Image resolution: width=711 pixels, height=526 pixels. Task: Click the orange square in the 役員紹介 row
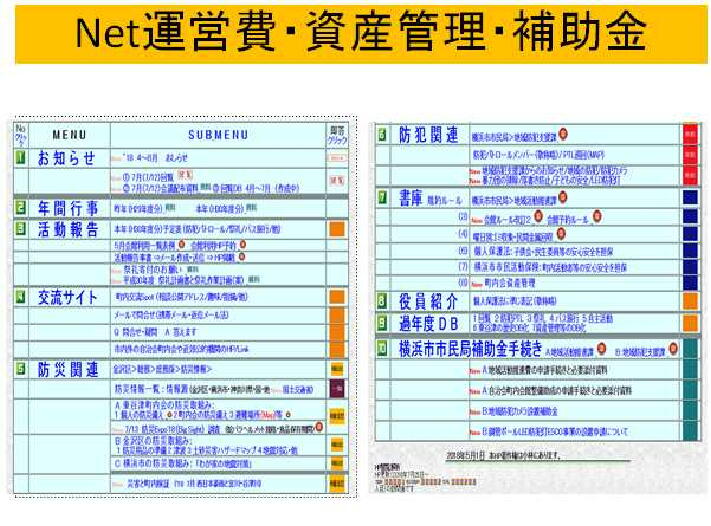coord(689,300)
